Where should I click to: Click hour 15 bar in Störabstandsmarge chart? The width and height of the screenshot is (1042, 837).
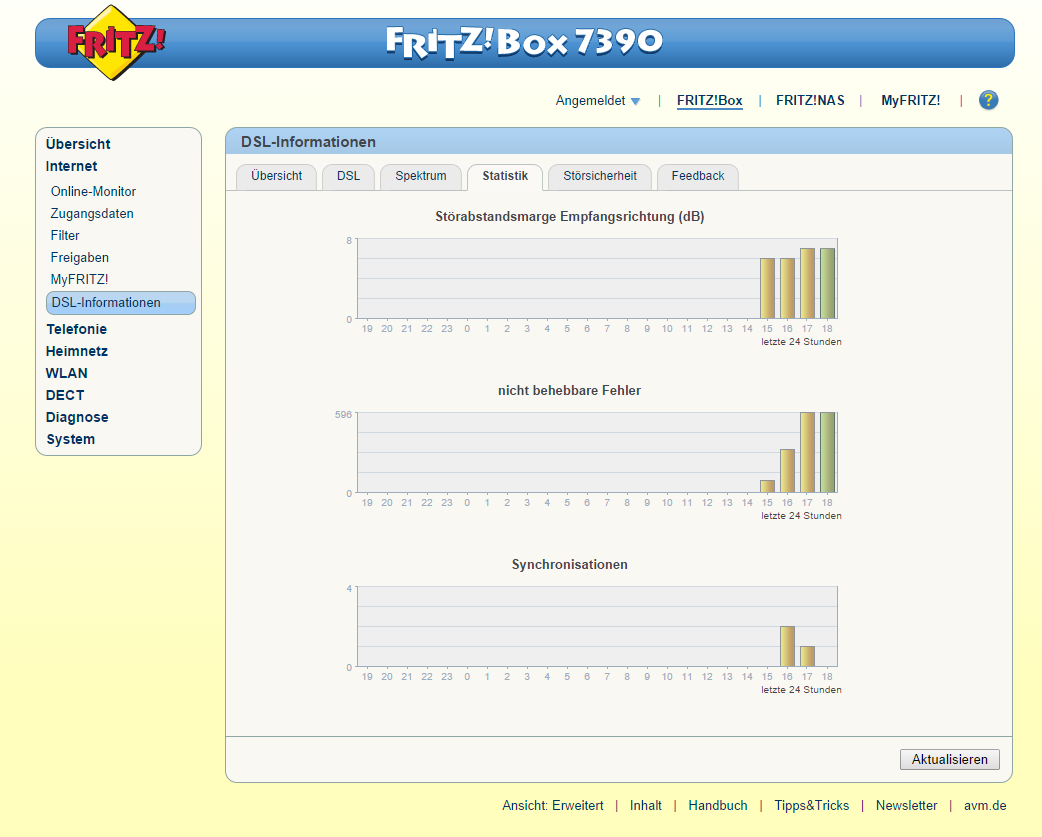(768, 288)
